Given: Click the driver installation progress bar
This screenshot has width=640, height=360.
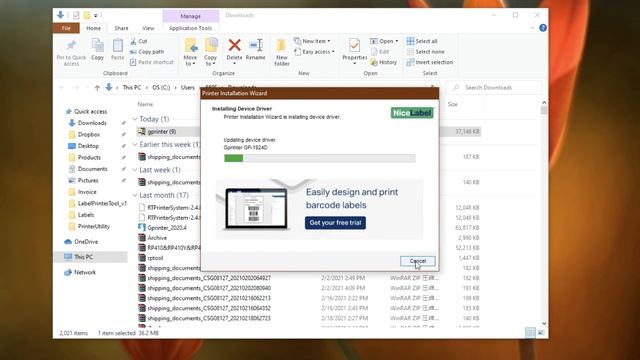Looking at the screenshot, I should pyautogui.click(x=320, y=158).
